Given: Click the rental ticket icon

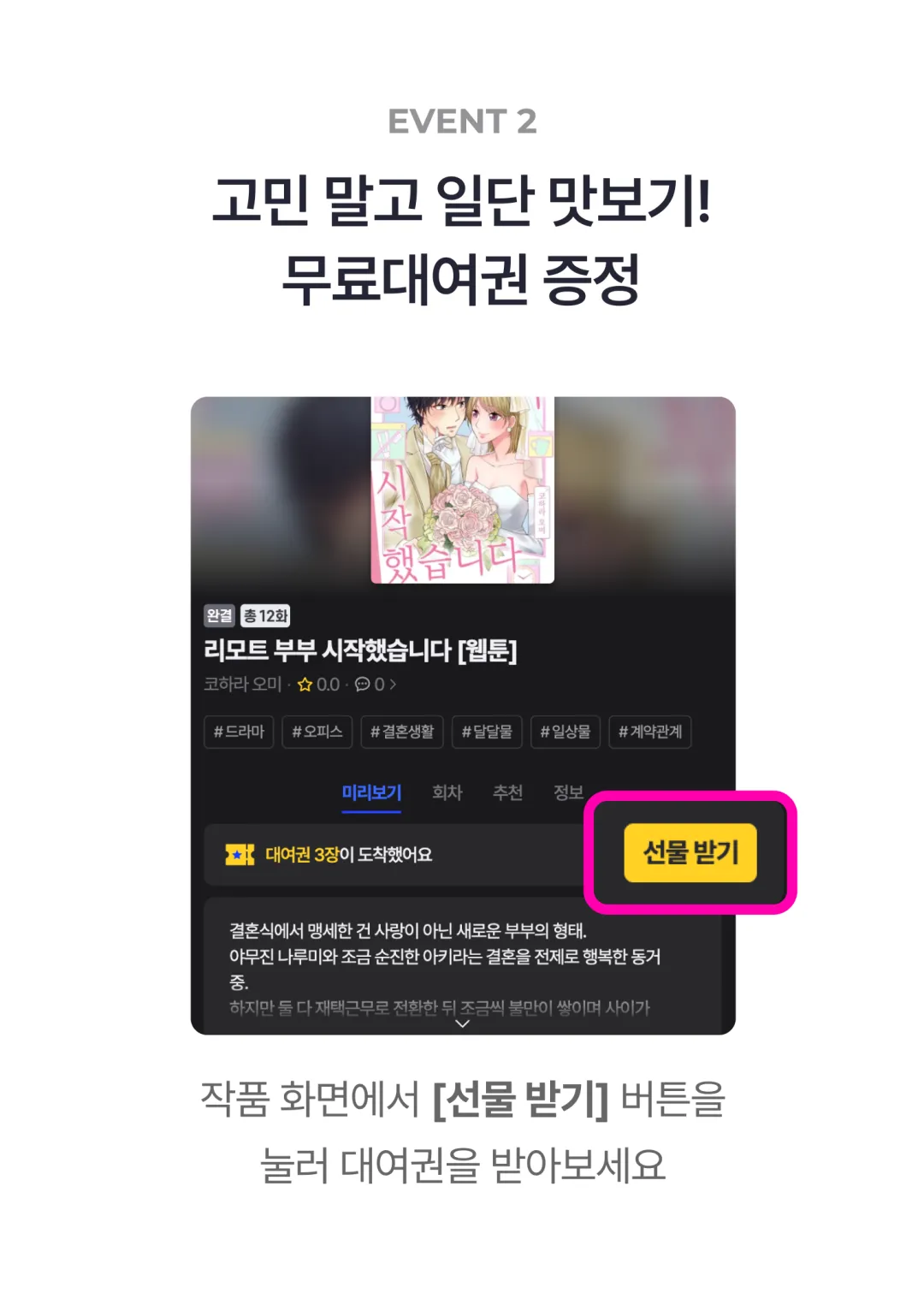Looking at the screenshot, I should pos(240,854).
